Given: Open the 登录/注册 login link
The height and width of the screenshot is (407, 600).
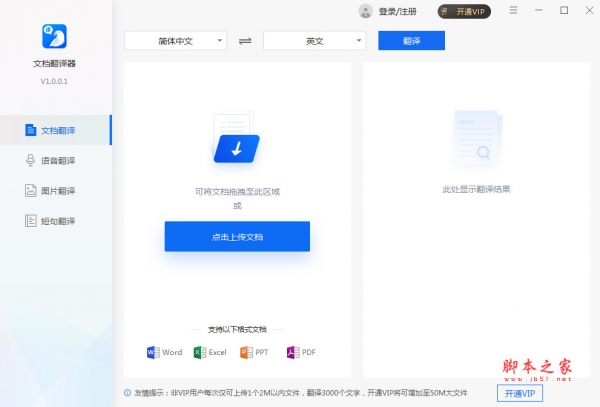Looking at the screenshot, I should (398, 11).
